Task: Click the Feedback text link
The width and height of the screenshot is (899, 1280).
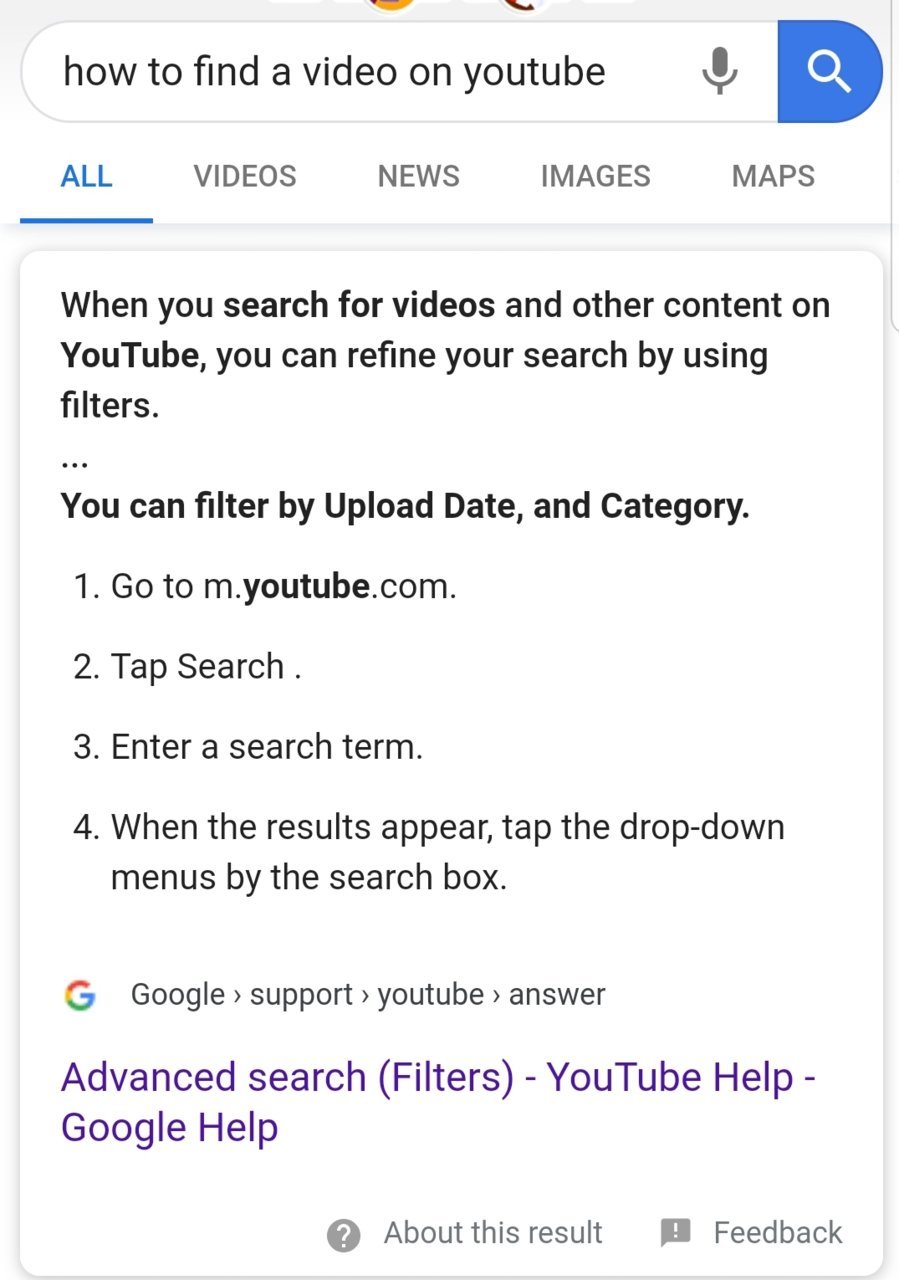Action: 778,1233
